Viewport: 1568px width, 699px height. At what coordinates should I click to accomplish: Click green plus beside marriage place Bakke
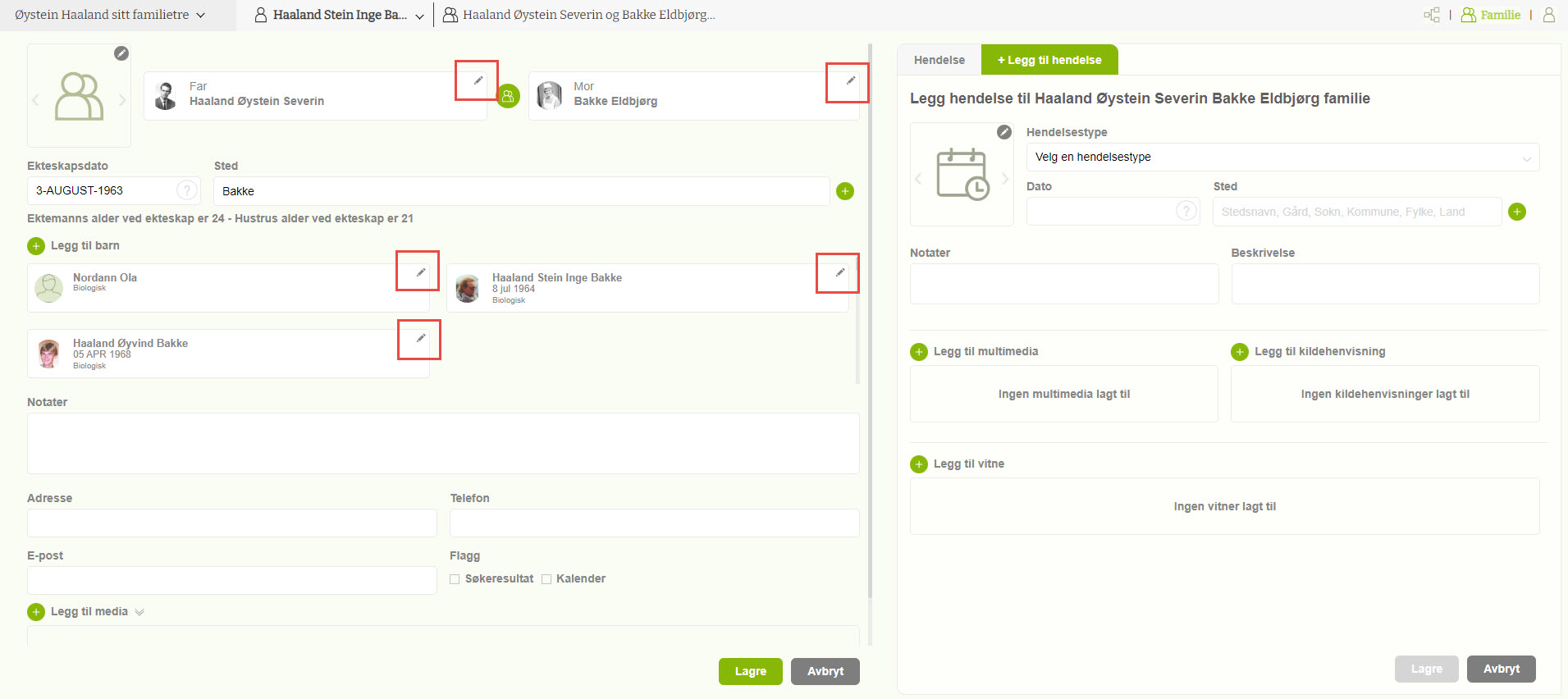844,191
